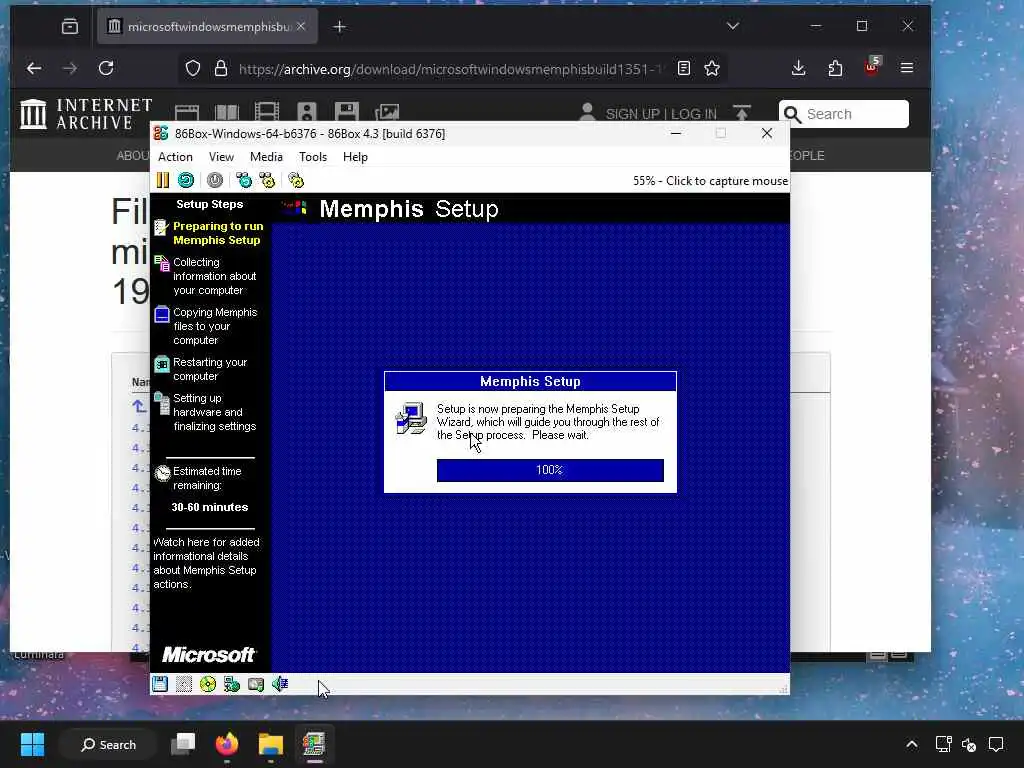Click the uBlock Origin extension icon
Viewport: 1024px width, 768px height.
tap(872, 67)
